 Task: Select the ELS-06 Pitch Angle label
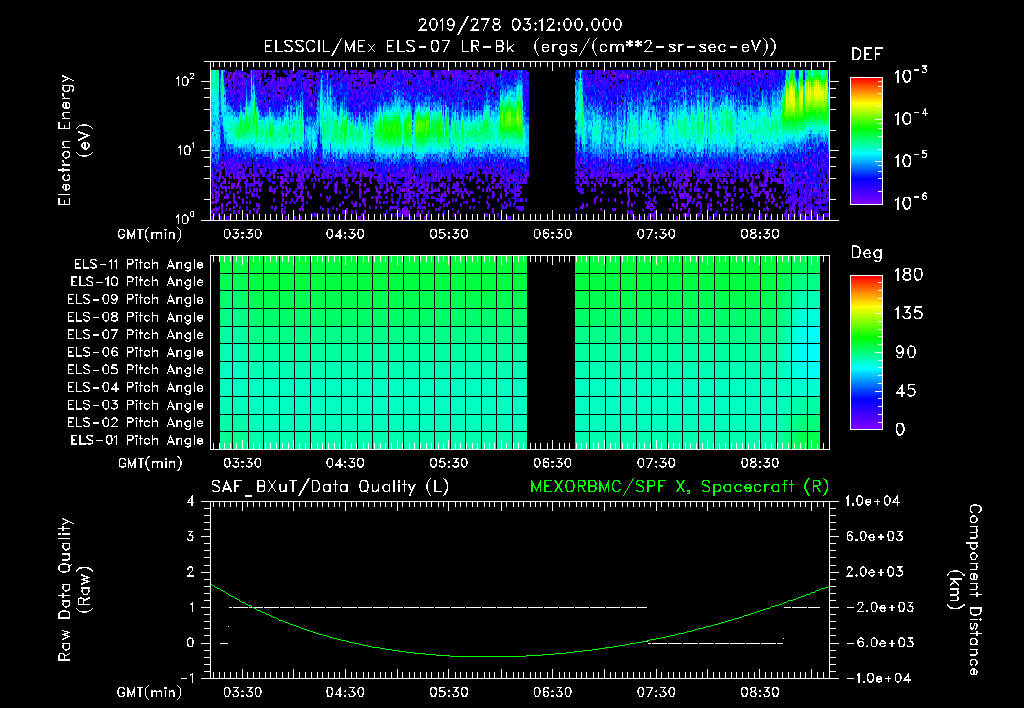135,352
